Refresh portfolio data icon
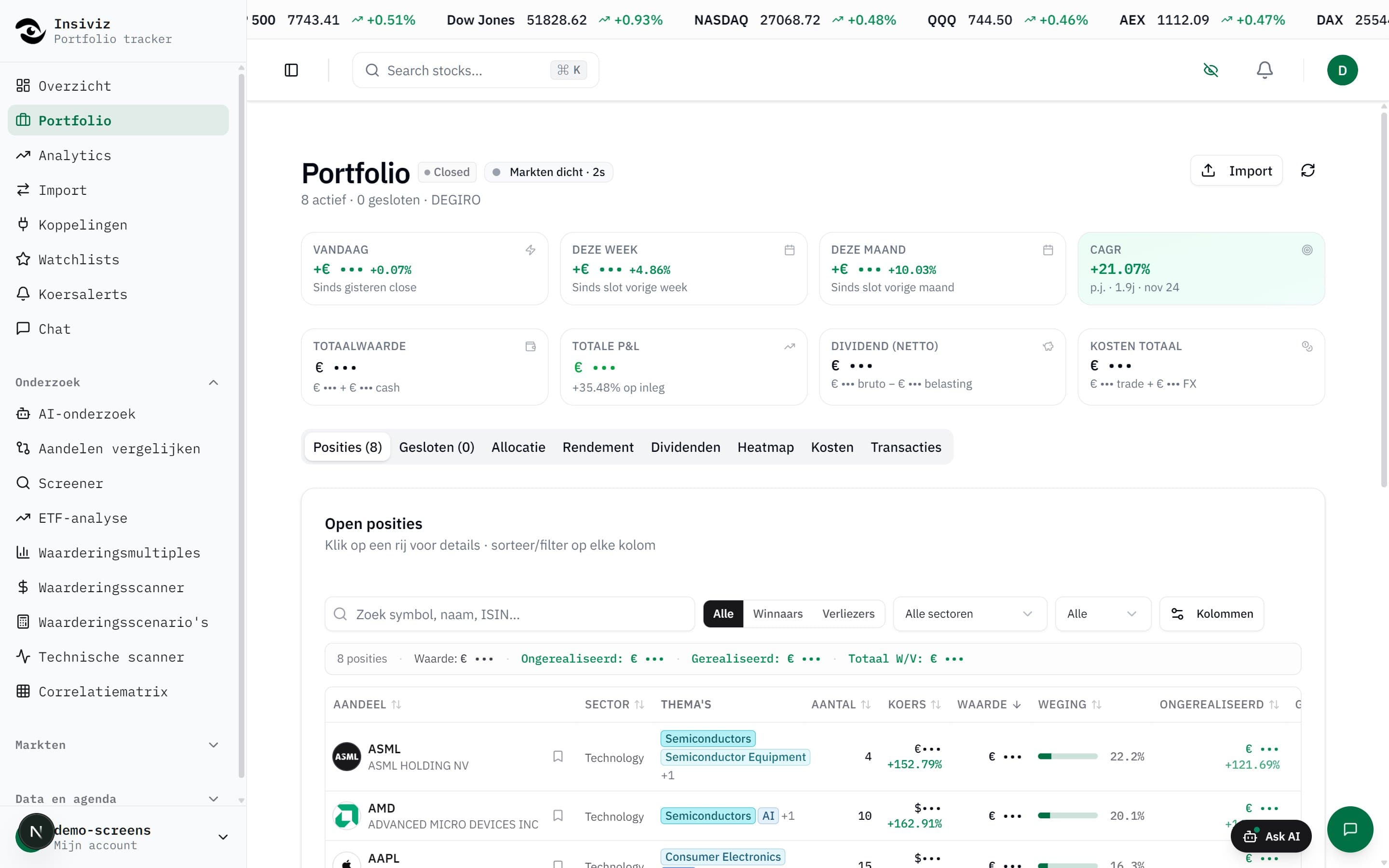The image size is (1389, 868). pos(1307,171)
